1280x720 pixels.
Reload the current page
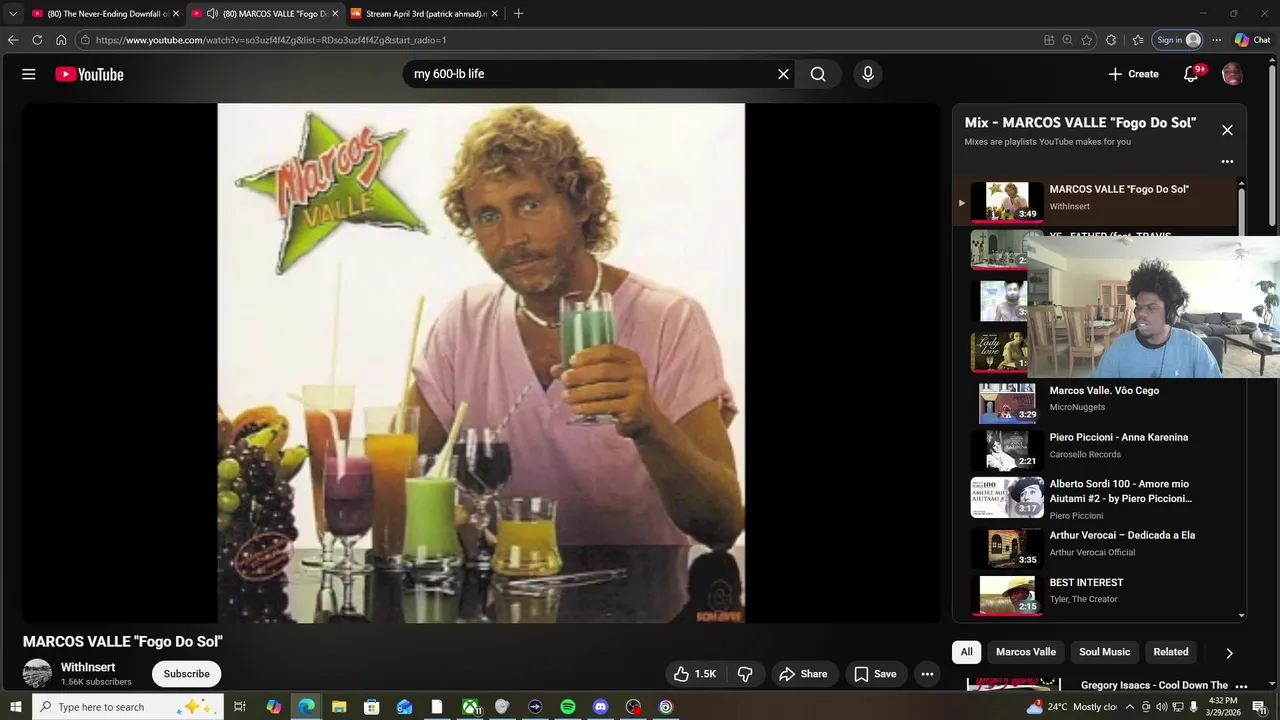pyautogui.click(x=37, y=40)
